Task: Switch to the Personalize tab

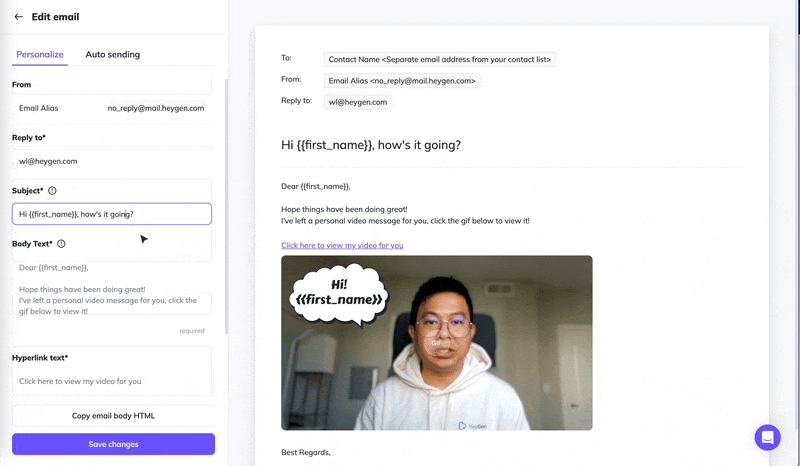Action: [x=40, y=55]
